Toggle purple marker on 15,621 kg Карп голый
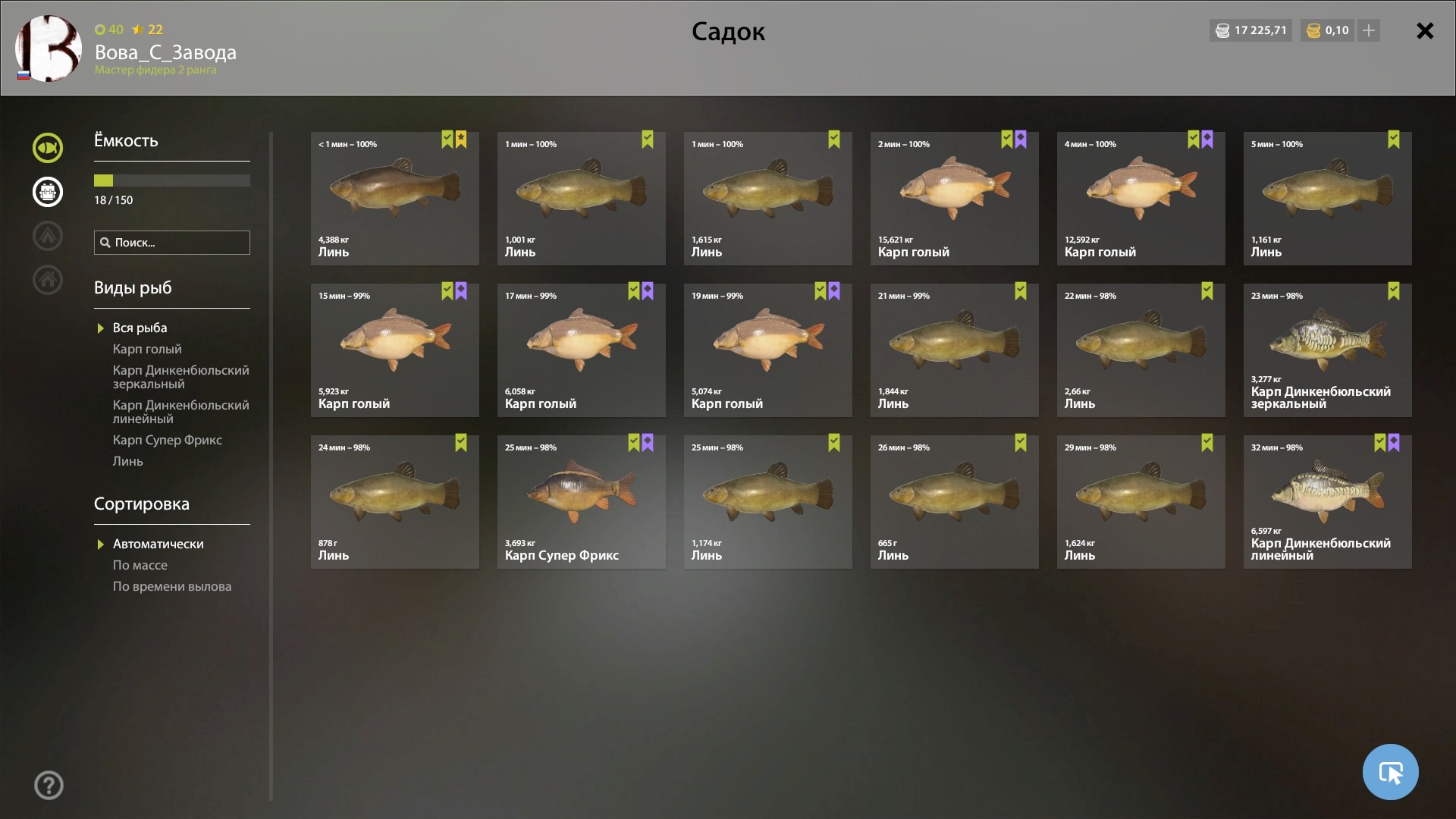This screenshot has height=819, width=1456. point(1021,140)
